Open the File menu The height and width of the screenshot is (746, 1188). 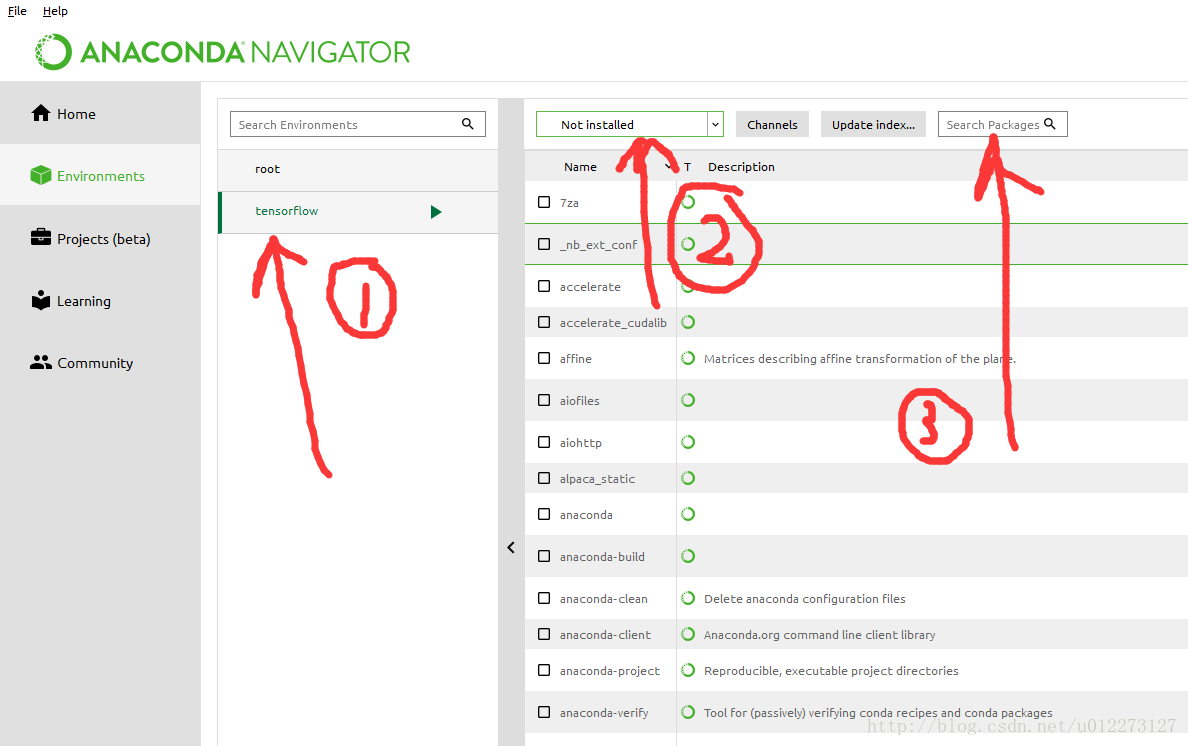coord(17,11)
